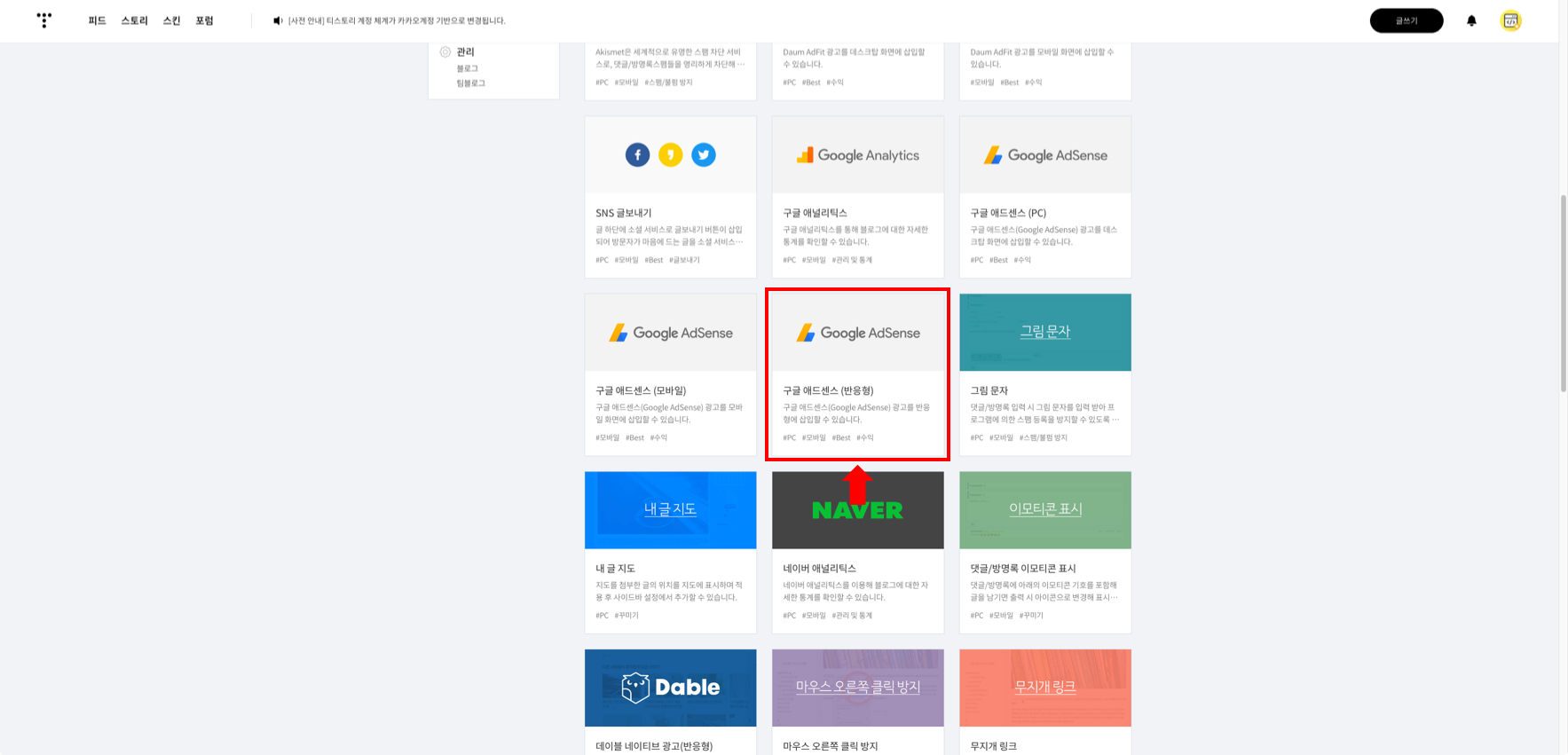The image size is (1568, 755).
Task: Click the Google Analytics logo image
Action: 857,155
